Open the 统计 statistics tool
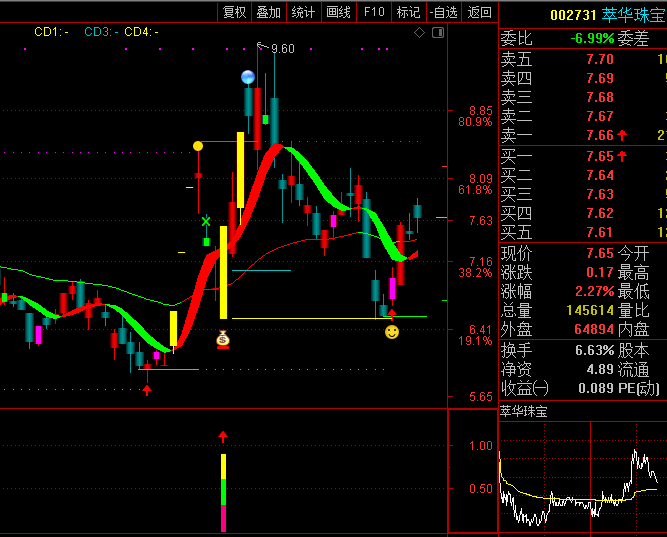Screen dimensions: 667x537 303,12
